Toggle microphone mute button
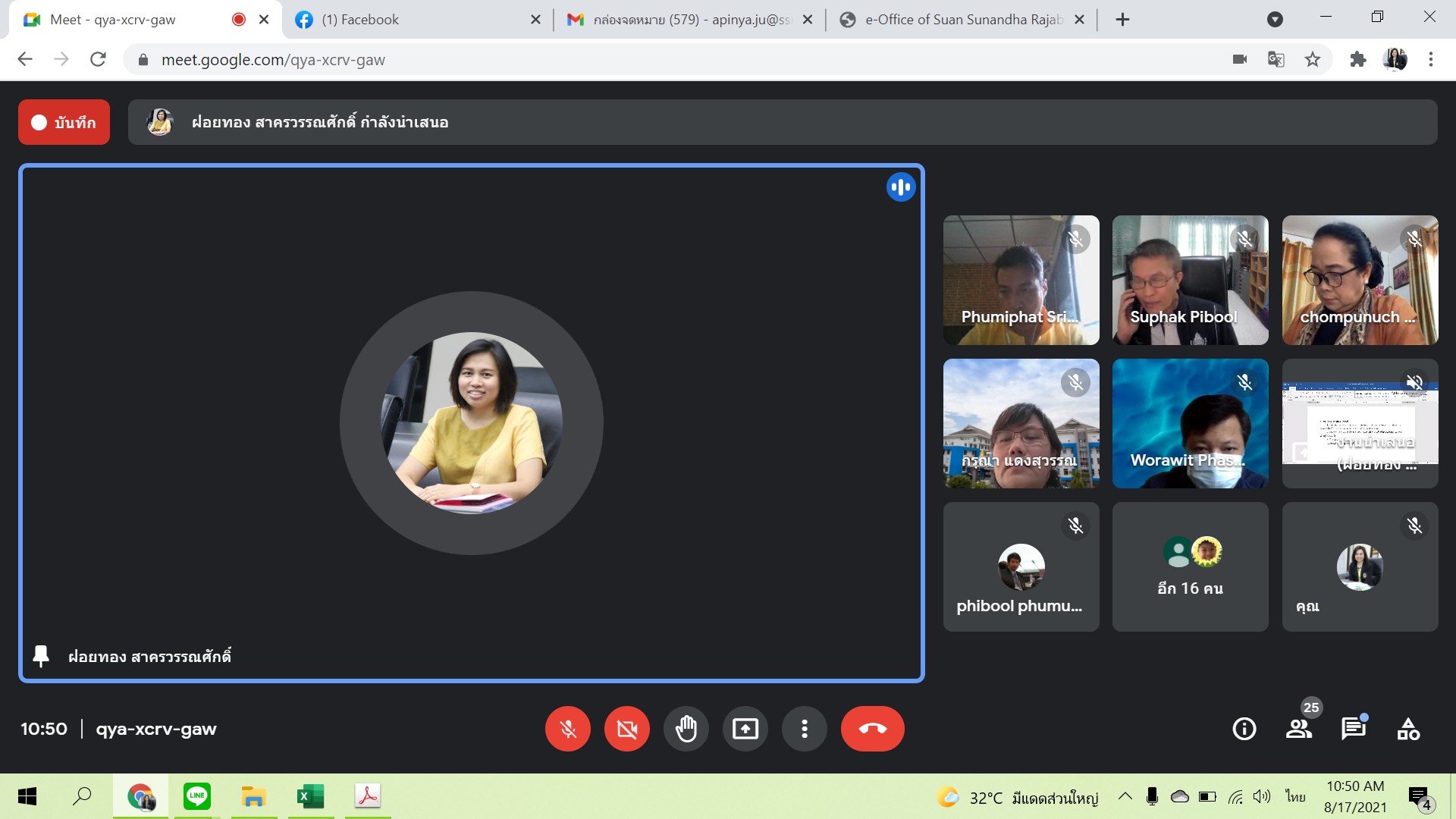 pyautogui.click(x=567, y=729)
